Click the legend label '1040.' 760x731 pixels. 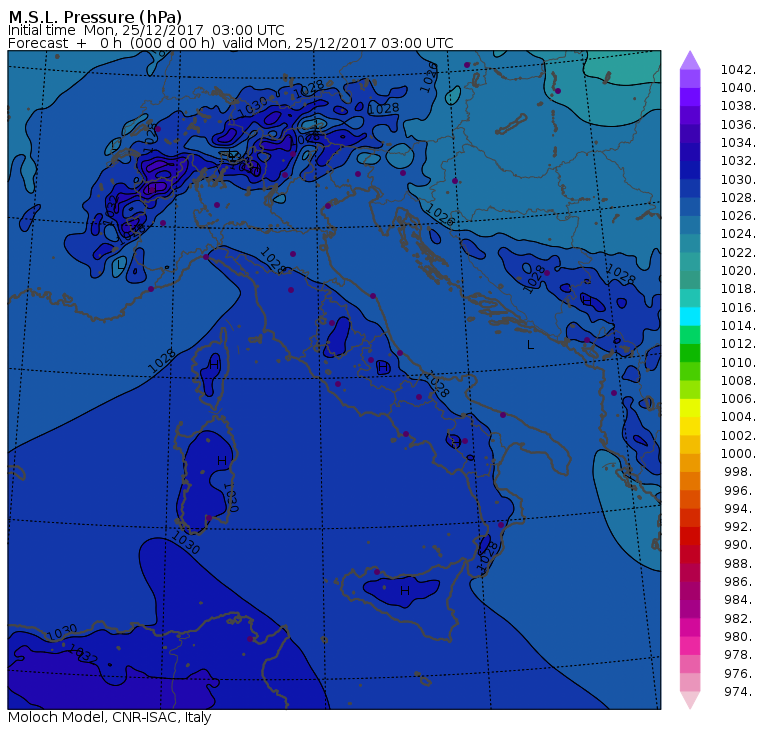(738, 88)
